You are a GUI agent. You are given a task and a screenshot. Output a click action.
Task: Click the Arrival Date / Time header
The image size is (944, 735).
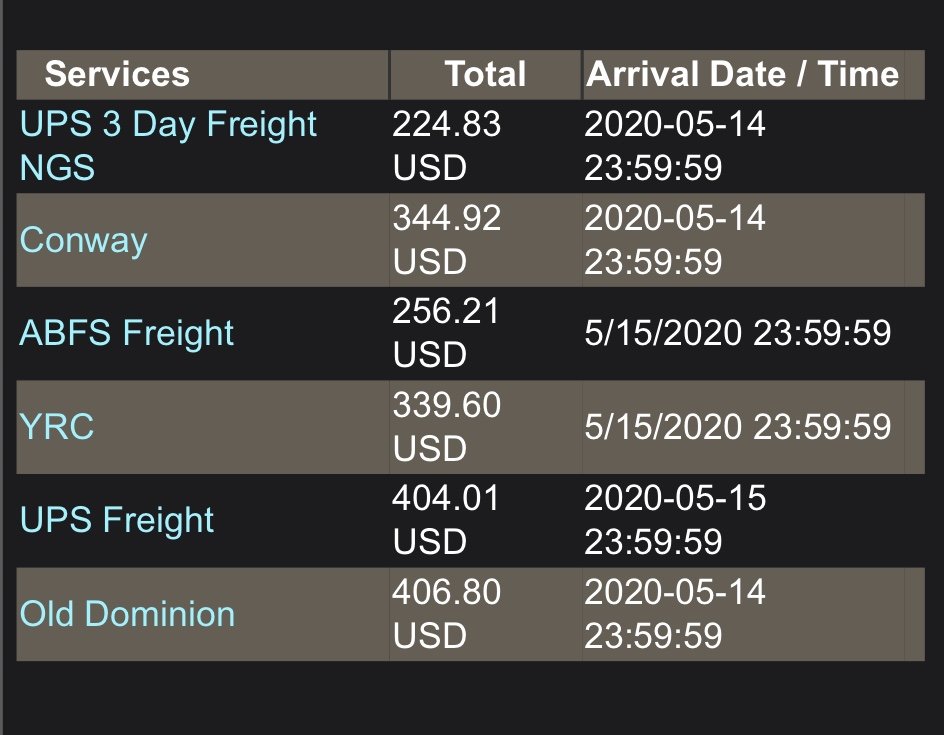pyautogui.click(x=742, y=74)
